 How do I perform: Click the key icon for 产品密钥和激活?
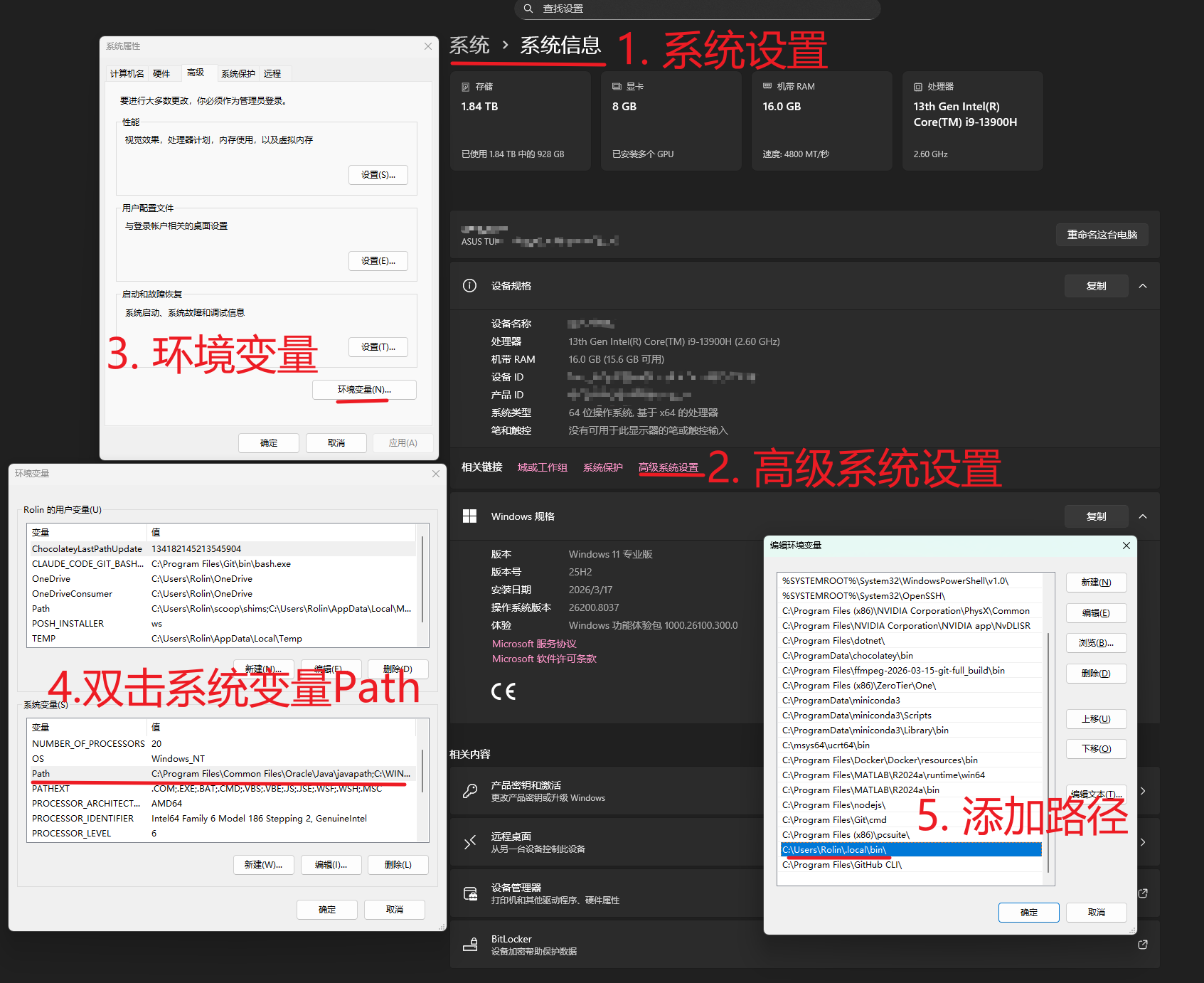point(470,791)
